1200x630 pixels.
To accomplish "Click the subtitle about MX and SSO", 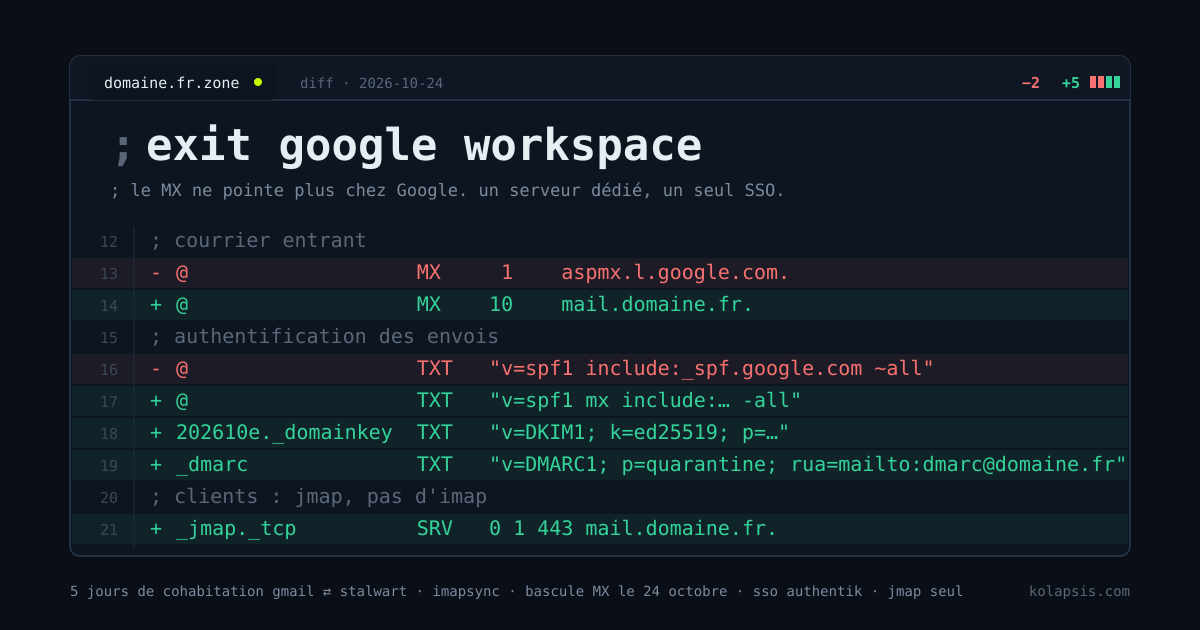I will pos(448,190).
